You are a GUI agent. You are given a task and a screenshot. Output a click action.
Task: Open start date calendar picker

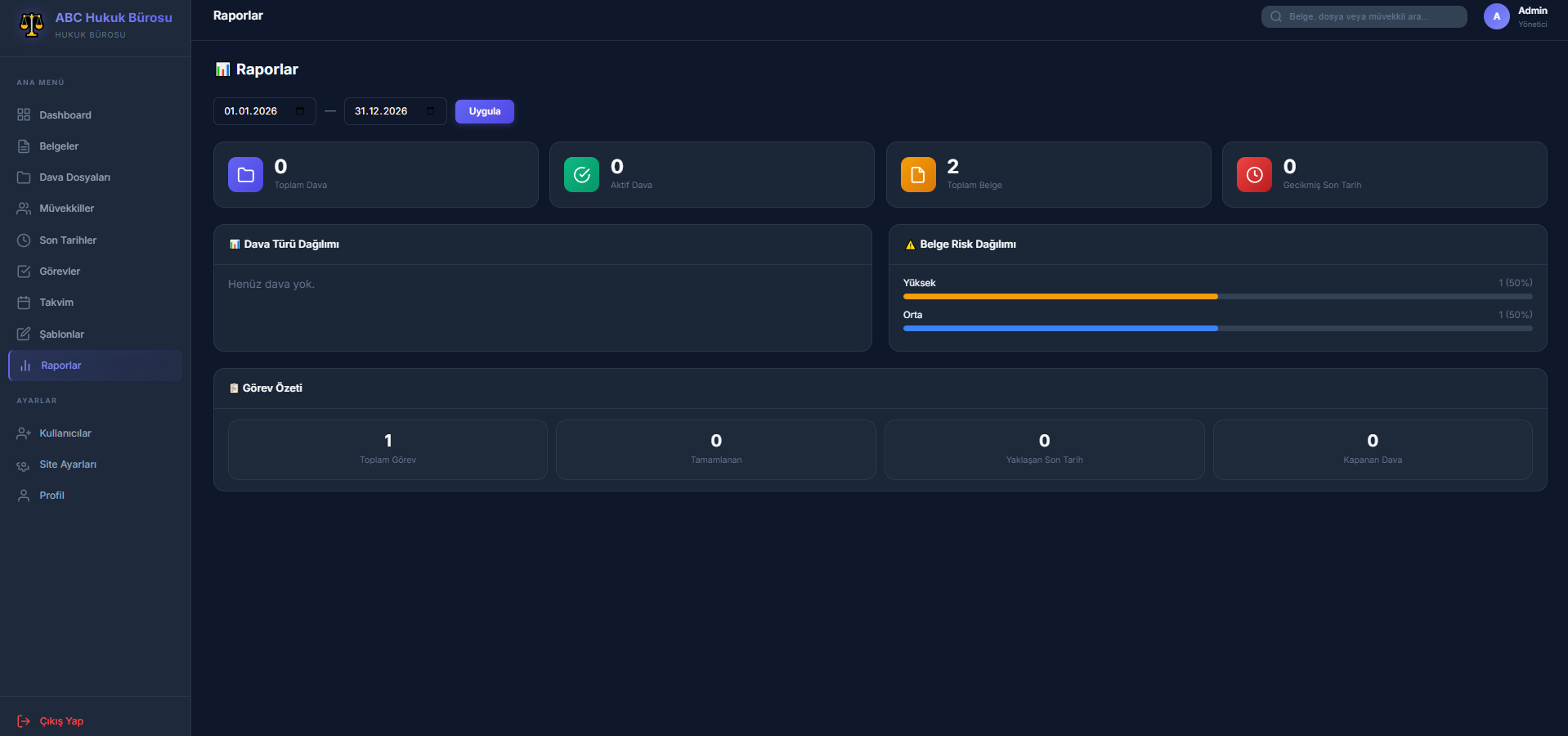pyautogui.click(x=300, y=111)
